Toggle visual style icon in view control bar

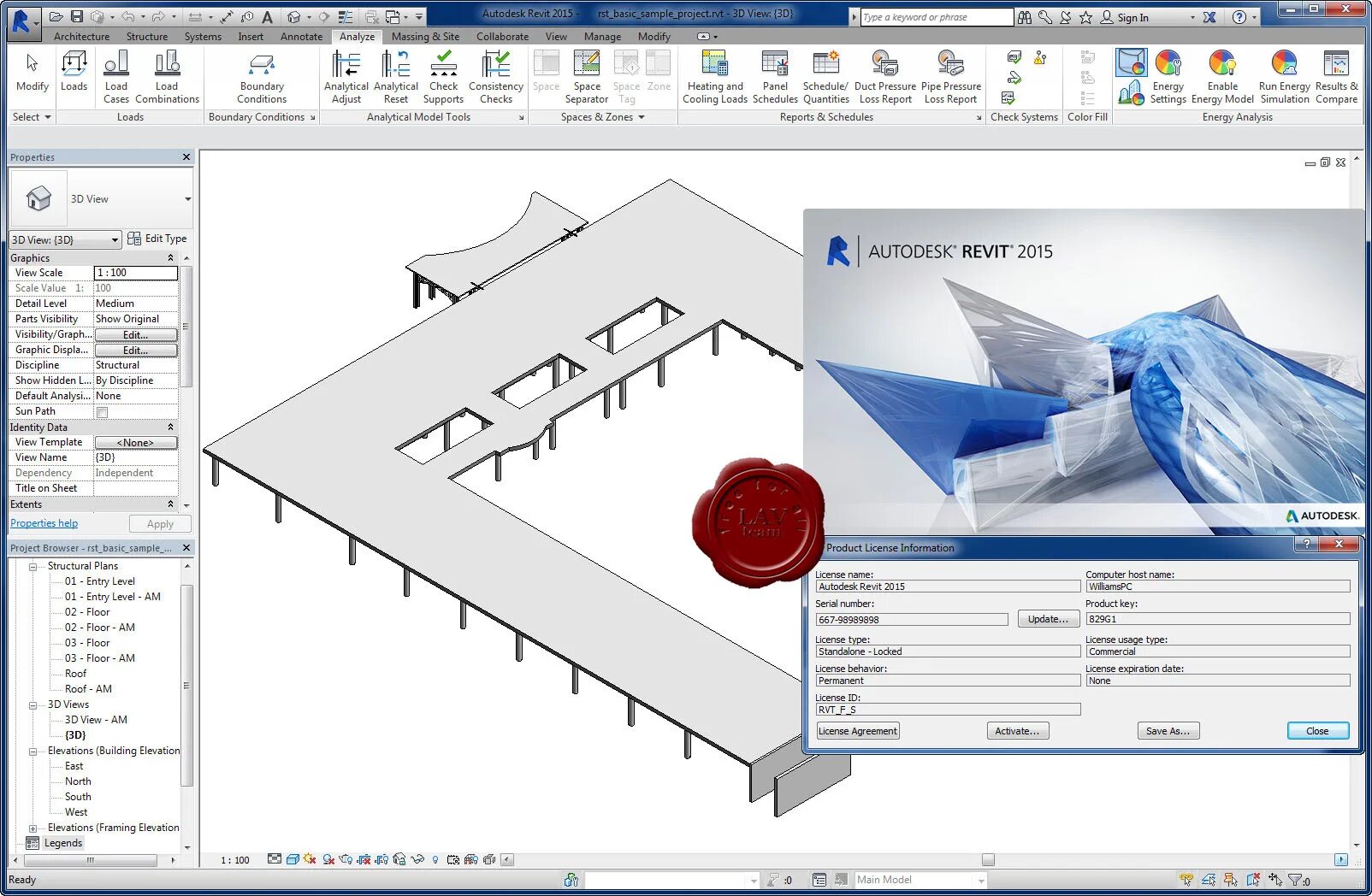[293, 859]
